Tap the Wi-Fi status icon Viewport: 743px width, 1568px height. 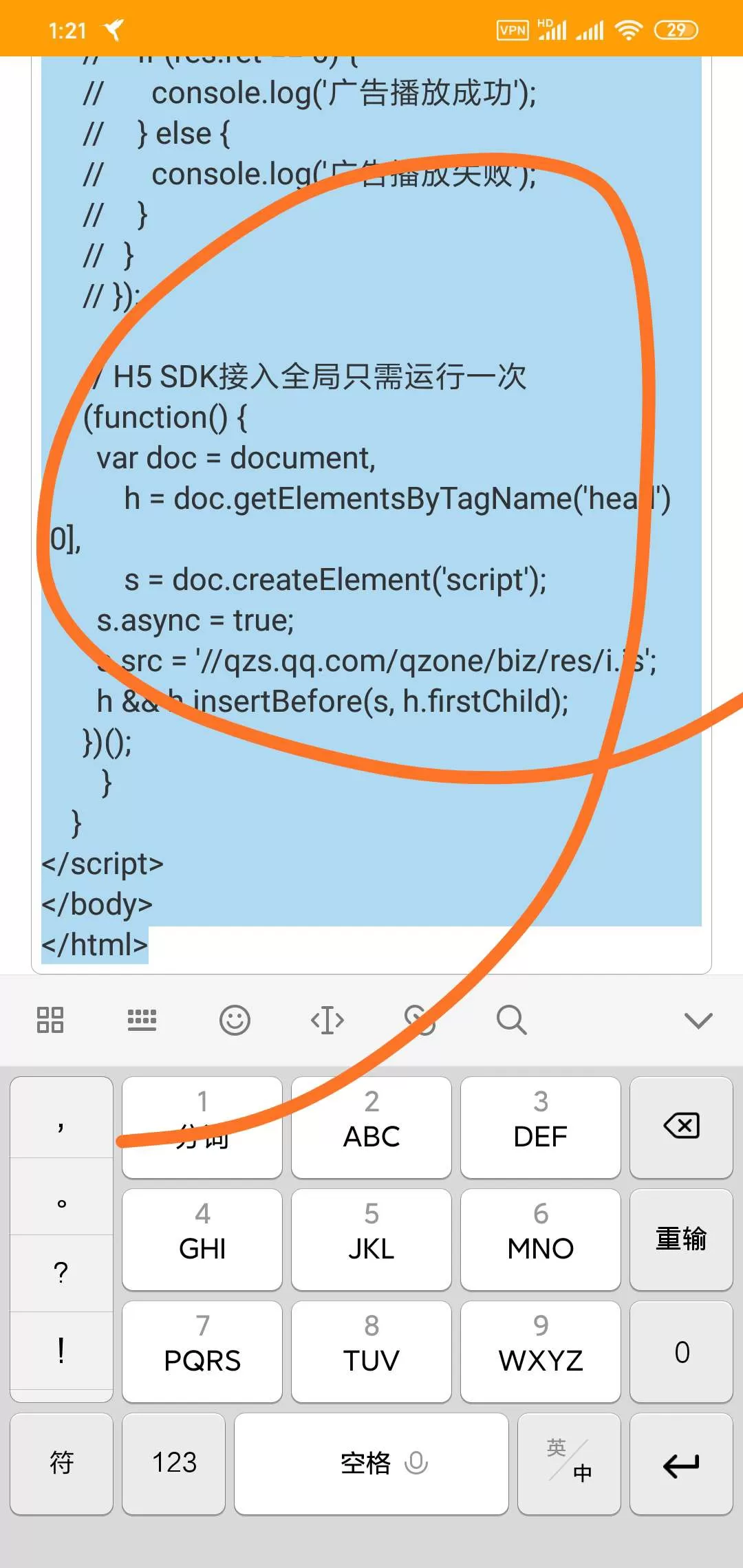(x=628, y=30)
